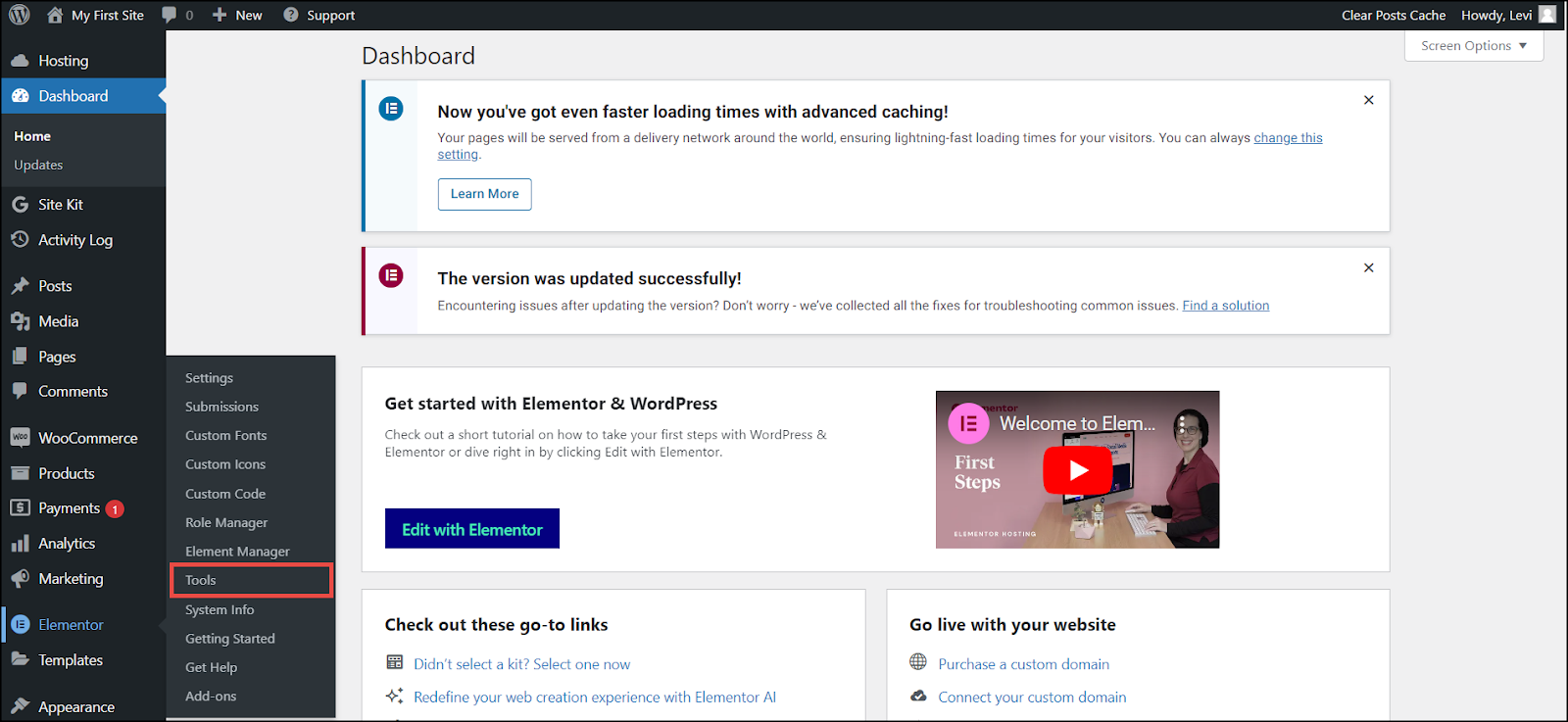This screenshot has height=722, width=1568.
Task: Click the Payments dollar icon
Action: tap(20, 507)
